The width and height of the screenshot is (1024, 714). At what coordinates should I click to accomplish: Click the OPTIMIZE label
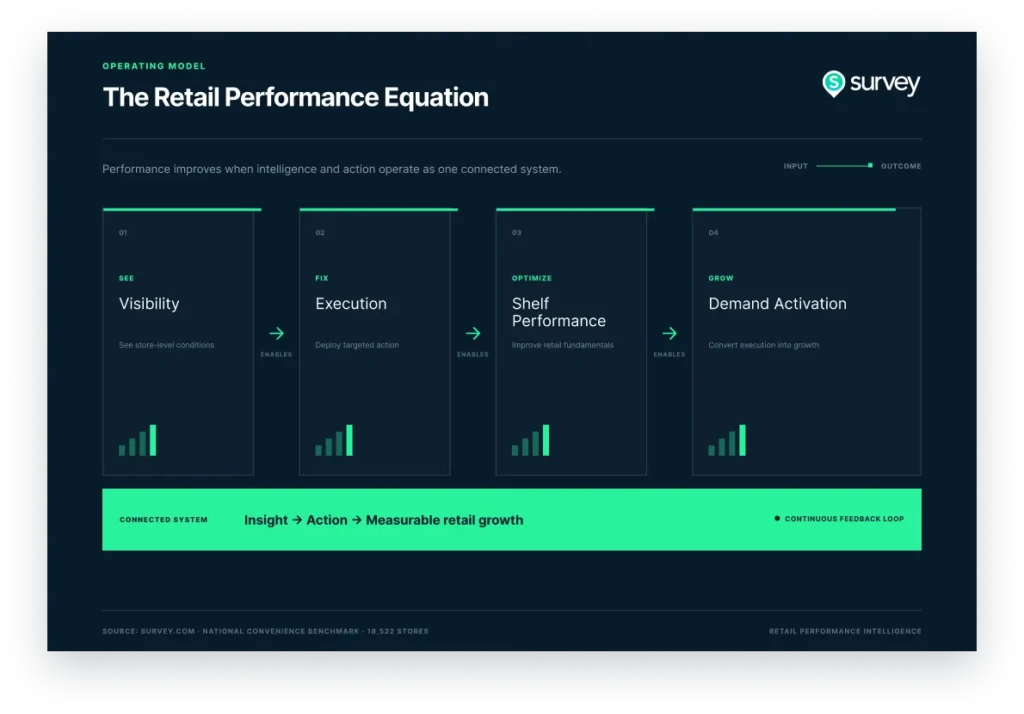tap(532, 278)
